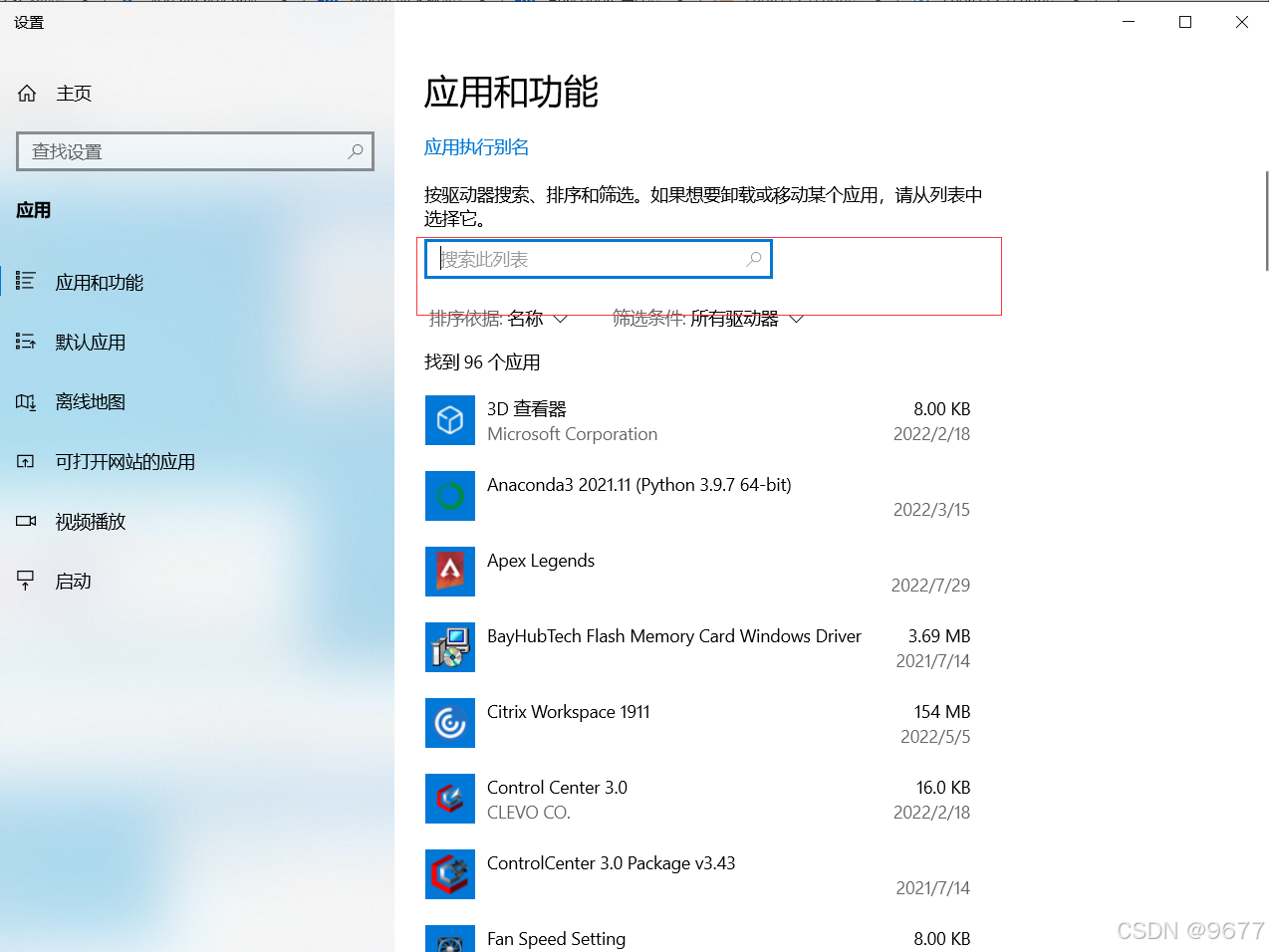Screen dimensions: 1269x952
Task: Select Anaconda3 2021.11 (Python 3.9.7 64-bit) entry
Action: (x=639, y=484)
